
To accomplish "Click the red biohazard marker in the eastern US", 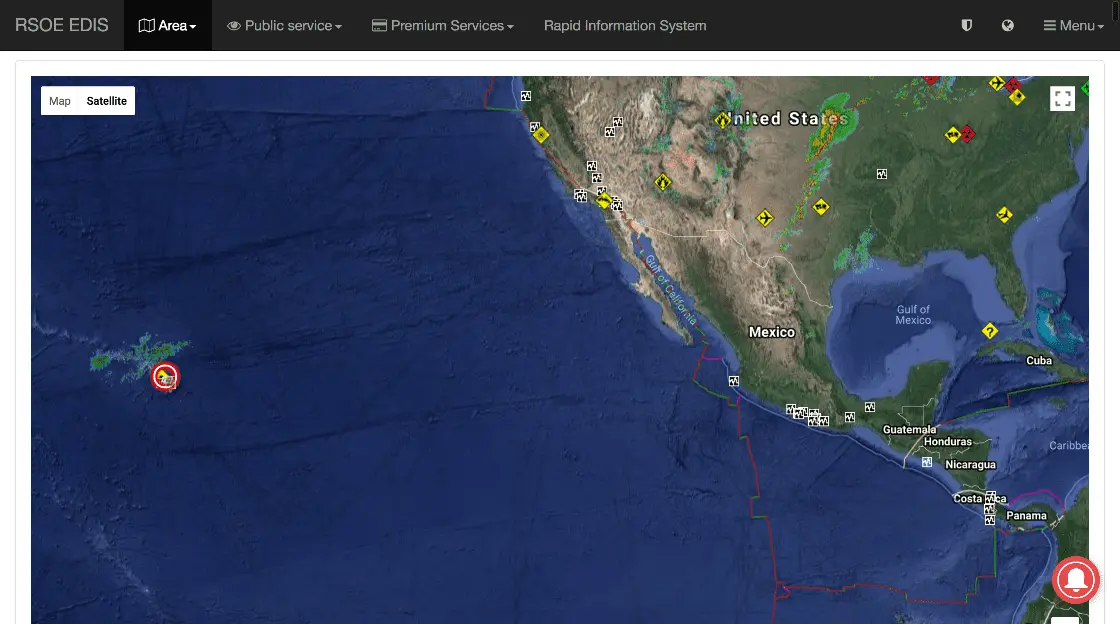I will [967, 134].
